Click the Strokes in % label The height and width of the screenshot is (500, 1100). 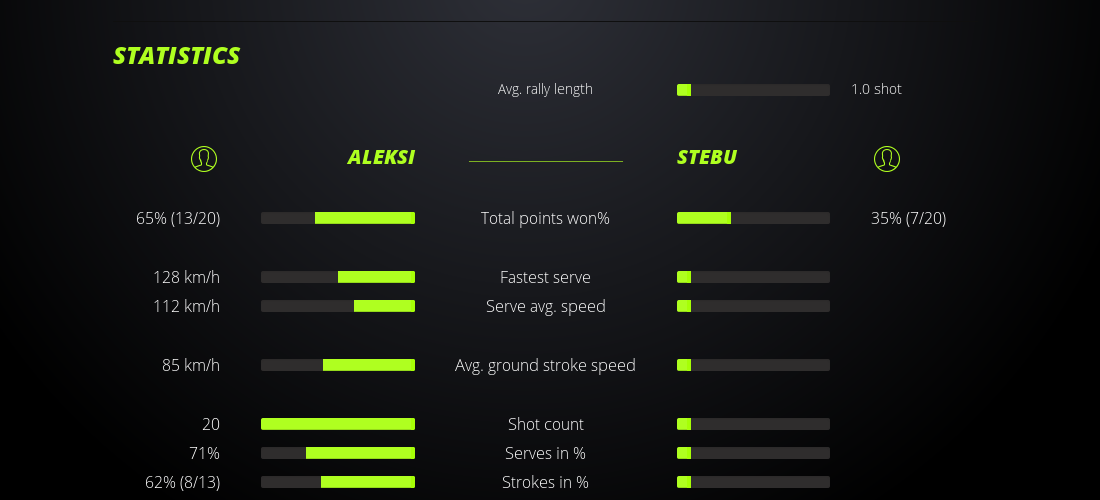pos(545,482)
